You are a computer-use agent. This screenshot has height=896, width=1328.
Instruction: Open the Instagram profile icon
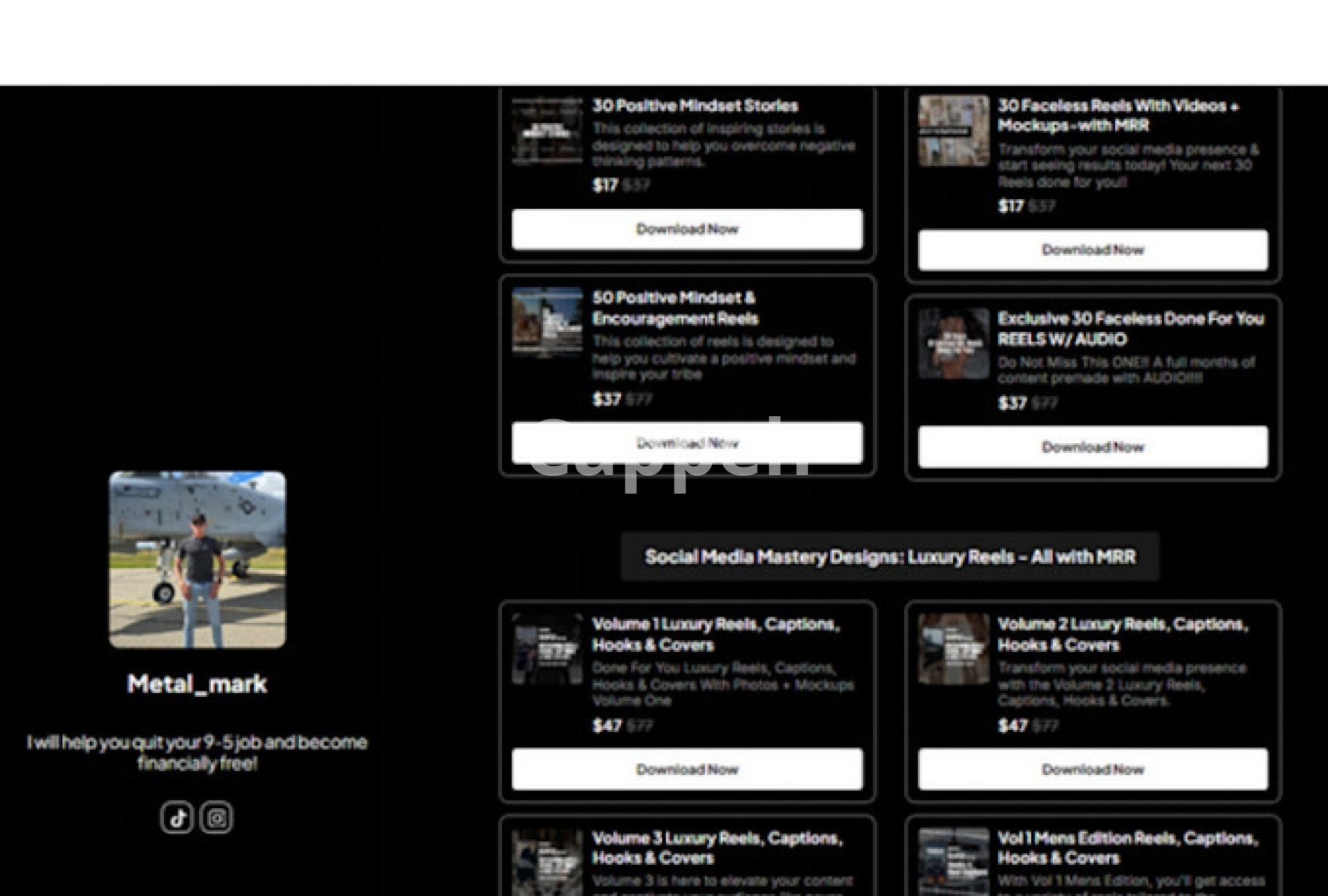(216, 818)
